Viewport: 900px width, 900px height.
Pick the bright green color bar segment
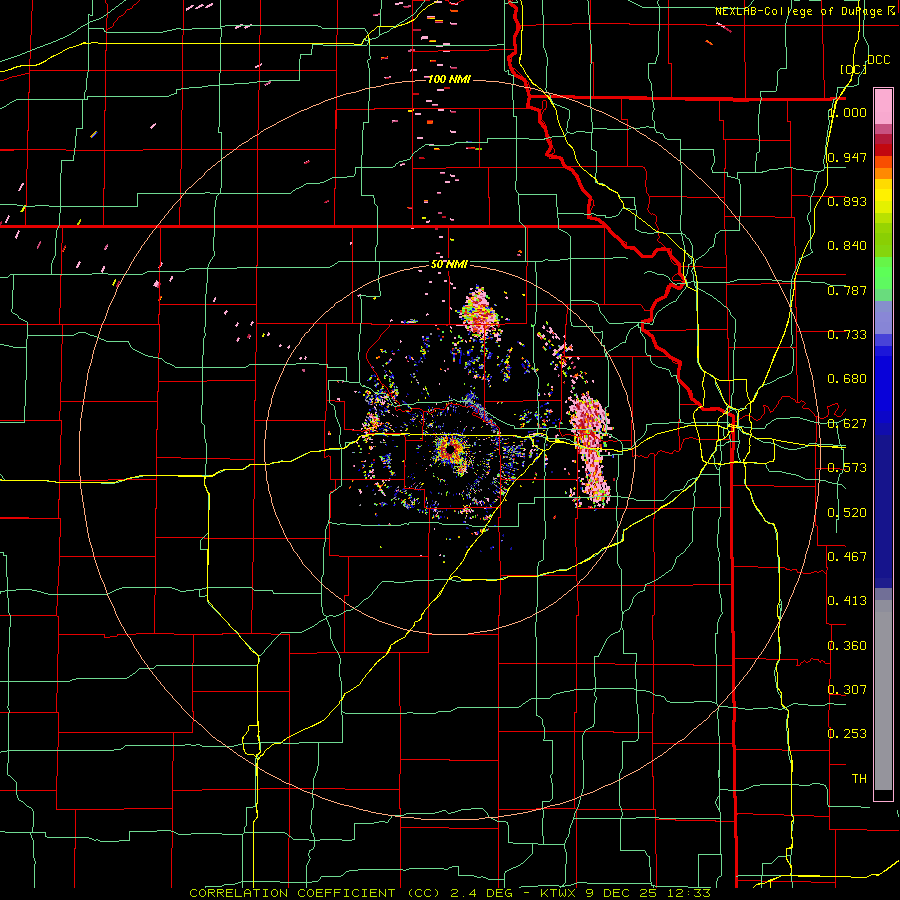pos(883,273)
